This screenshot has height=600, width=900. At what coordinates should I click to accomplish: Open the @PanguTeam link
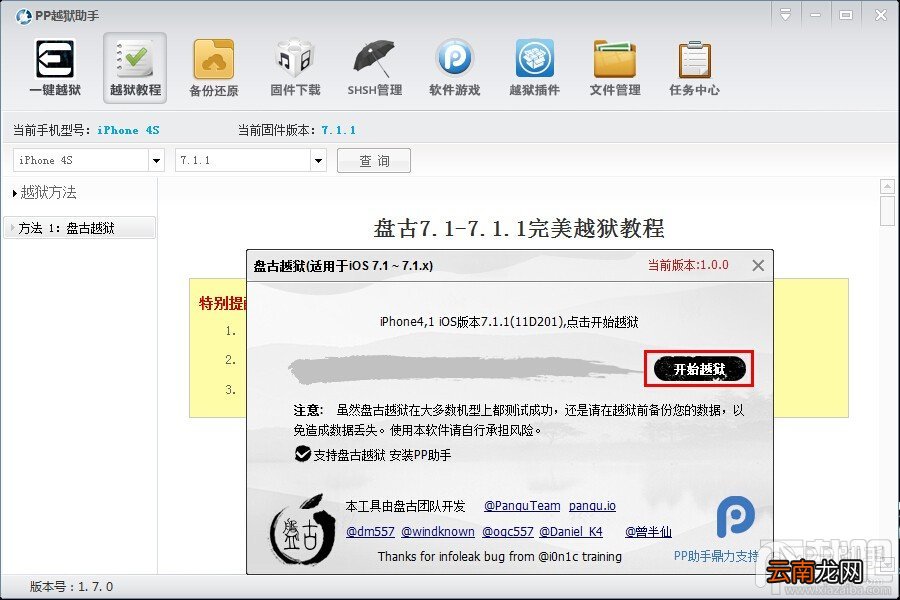click(x=522, y=506)
